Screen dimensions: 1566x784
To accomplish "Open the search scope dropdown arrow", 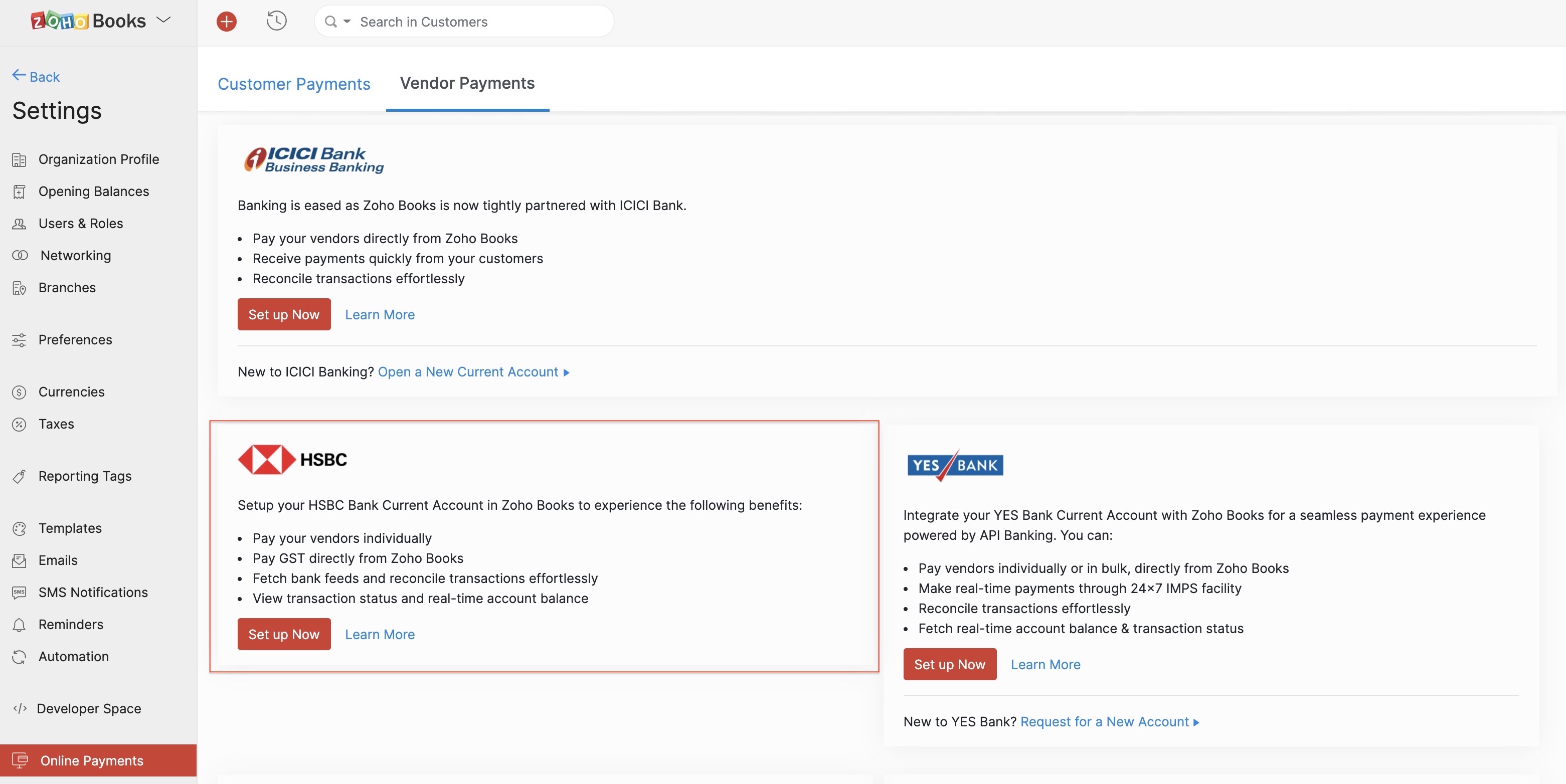I will 346,22.
